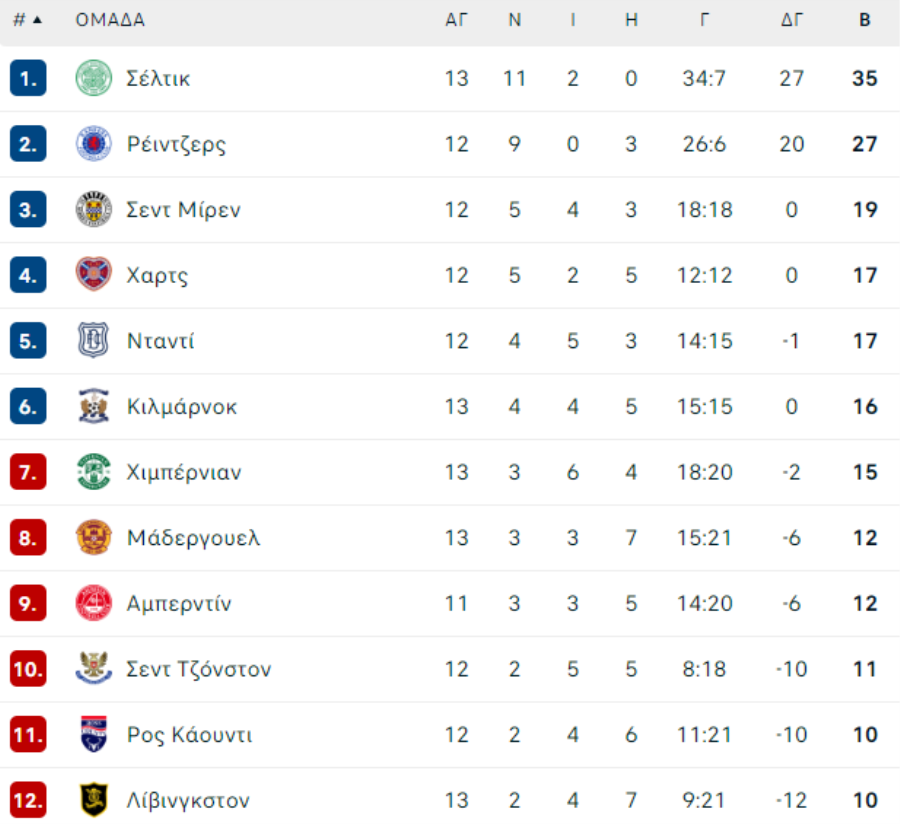900x824 pixels.
Task: Click the Kilmarnock club crest icon
Action: point(94,407)
